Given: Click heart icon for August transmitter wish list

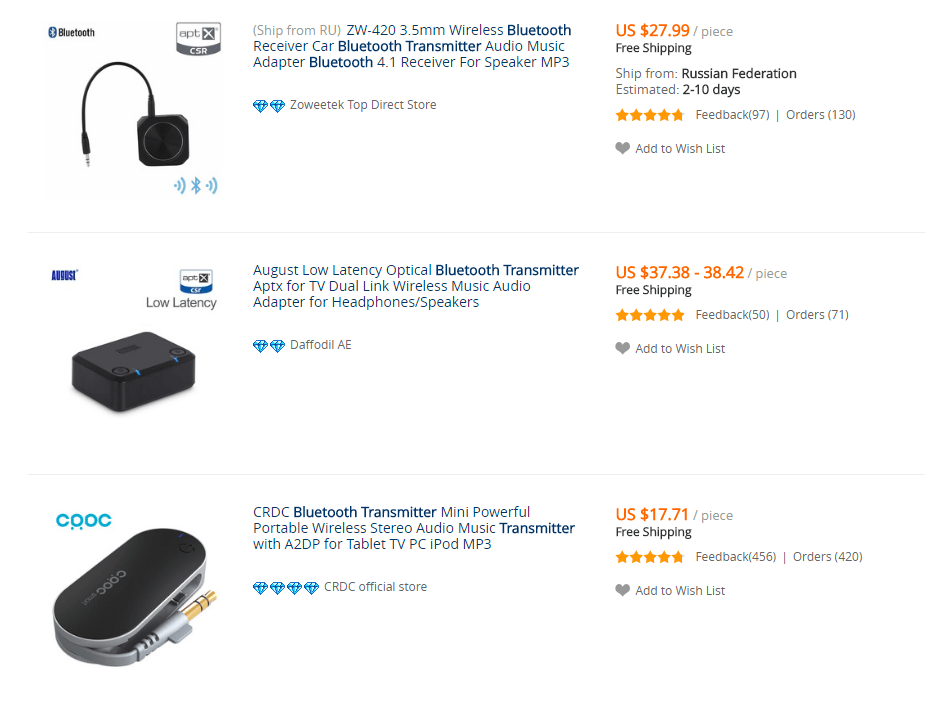Looking at the screenshot, I should tap(623, 348).
